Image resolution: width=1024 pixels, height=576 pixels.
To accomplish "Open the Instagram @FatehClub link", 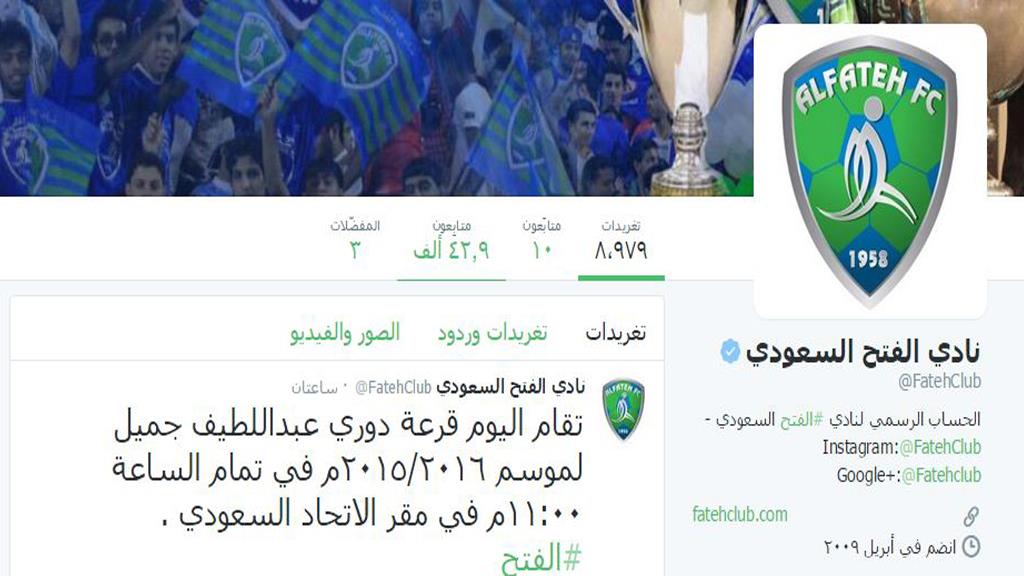I will [940, 447].
